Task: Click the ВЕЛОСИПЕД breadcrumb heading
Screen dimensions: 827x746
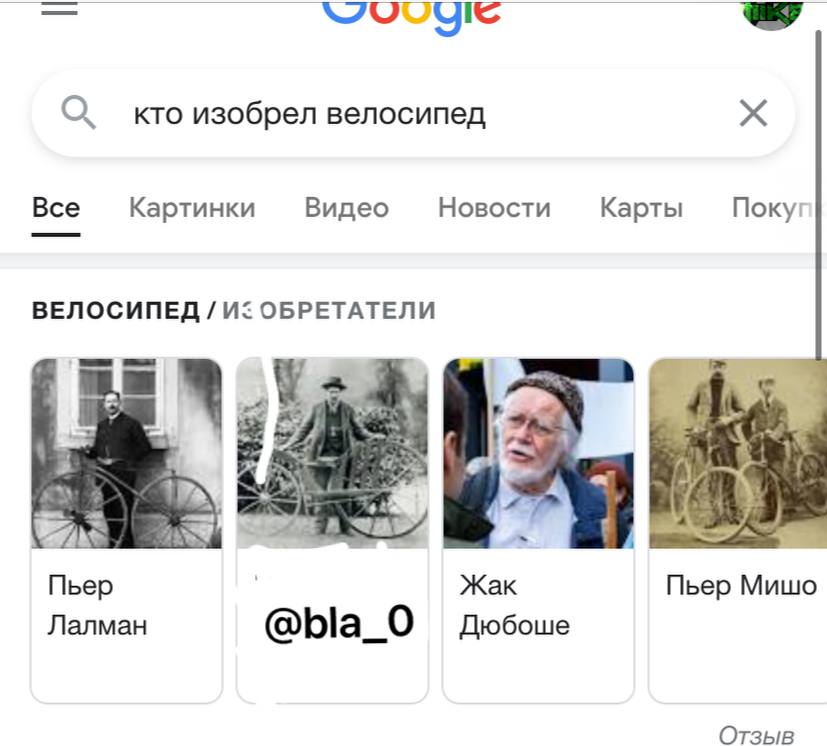Action: [x=116, y=310]
